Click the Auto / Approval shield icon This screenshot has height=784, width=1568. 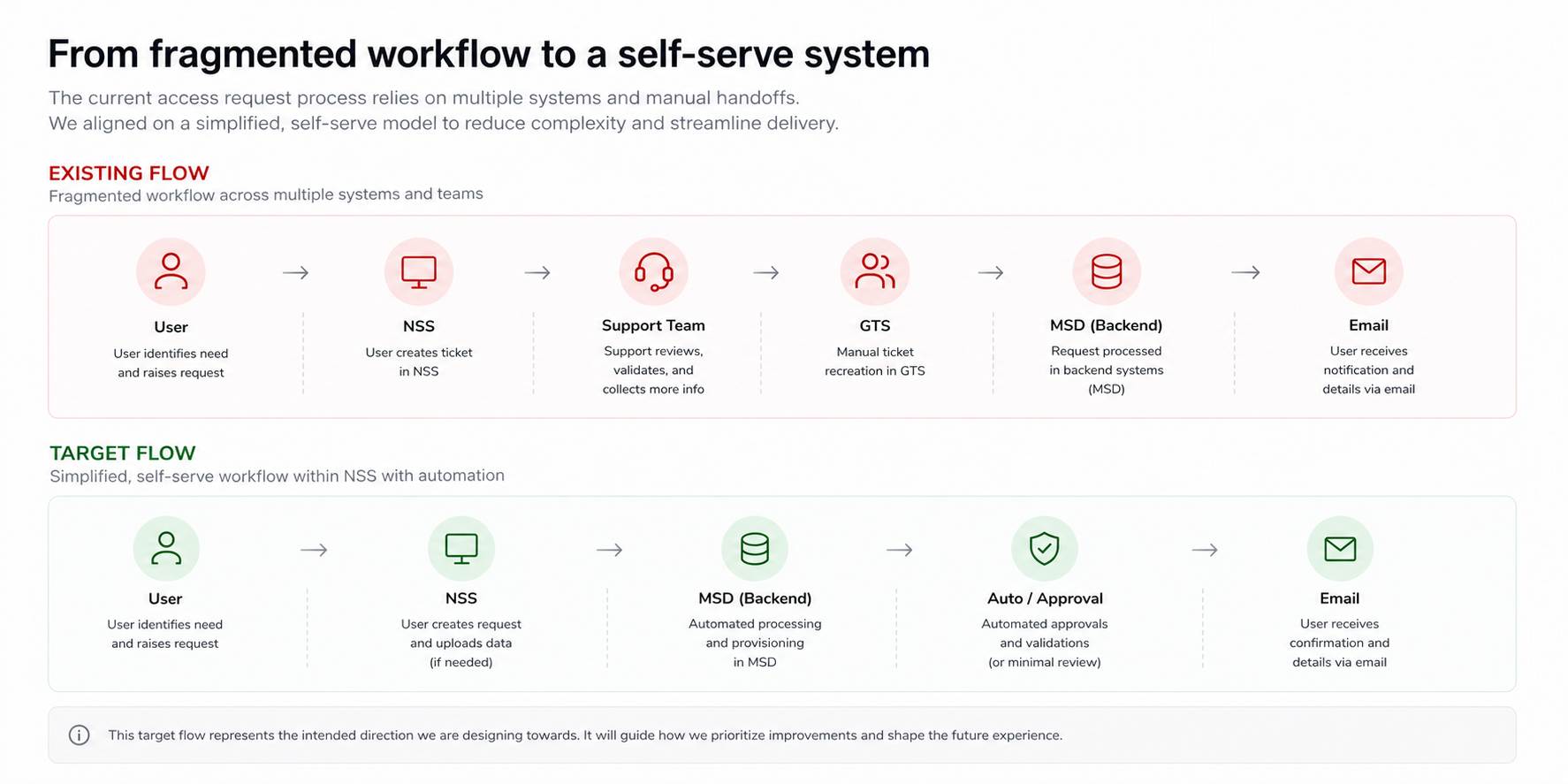(x=1045, y=549)
